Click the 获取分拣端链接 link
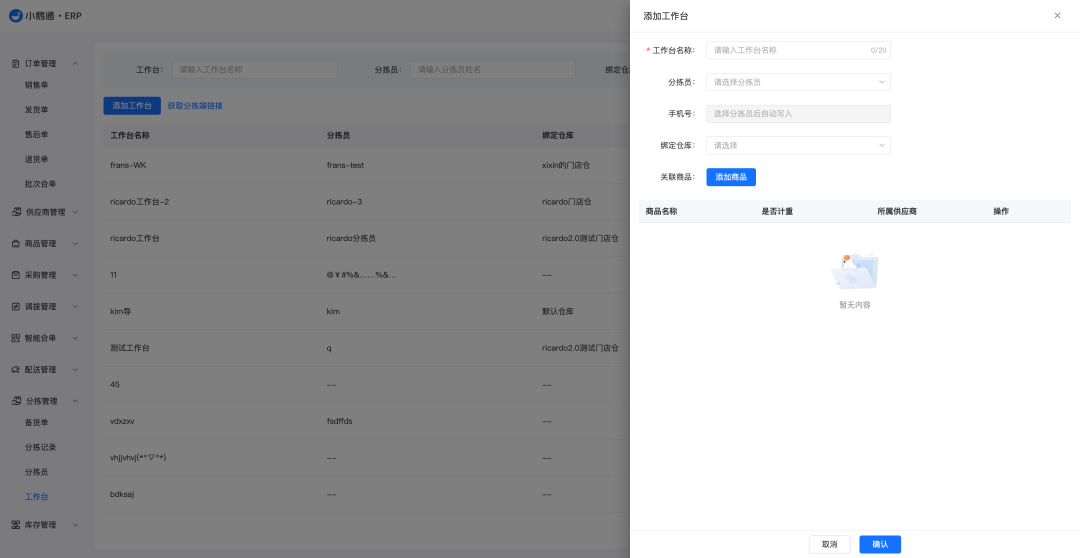 (195, 106)
